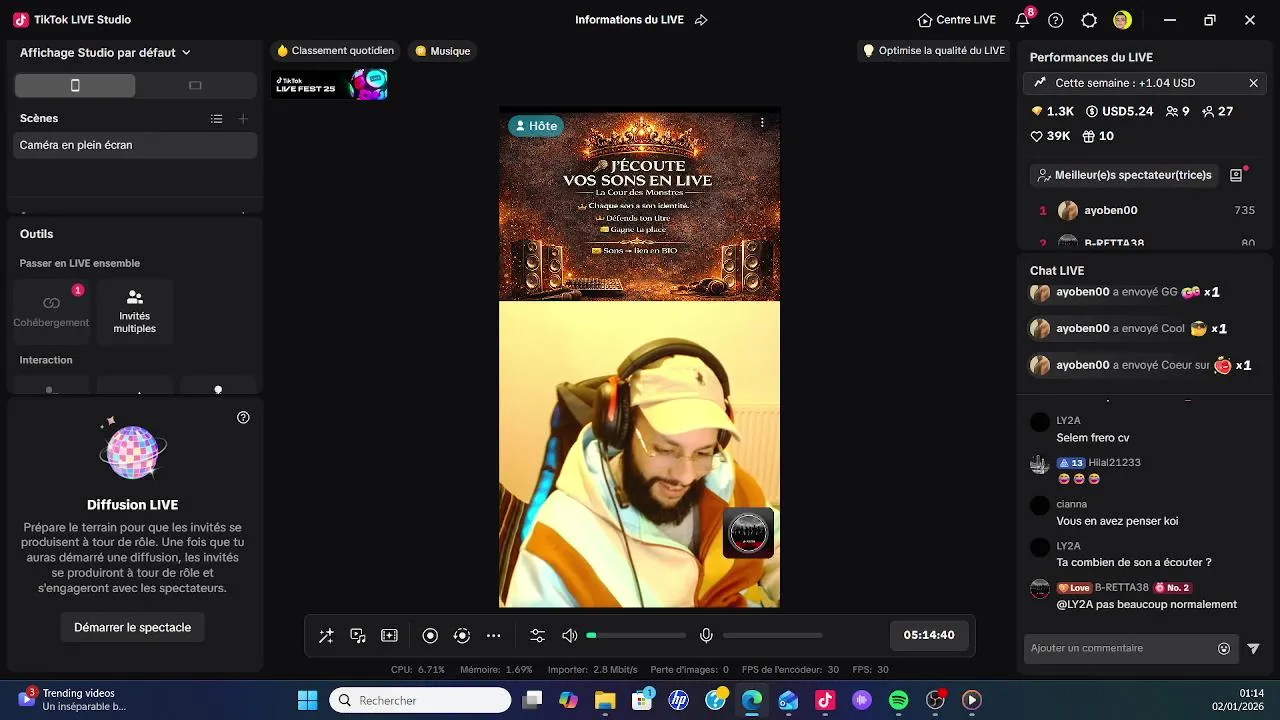Click cianna's comment Vous en avez penser koi

click(1117, 521)
